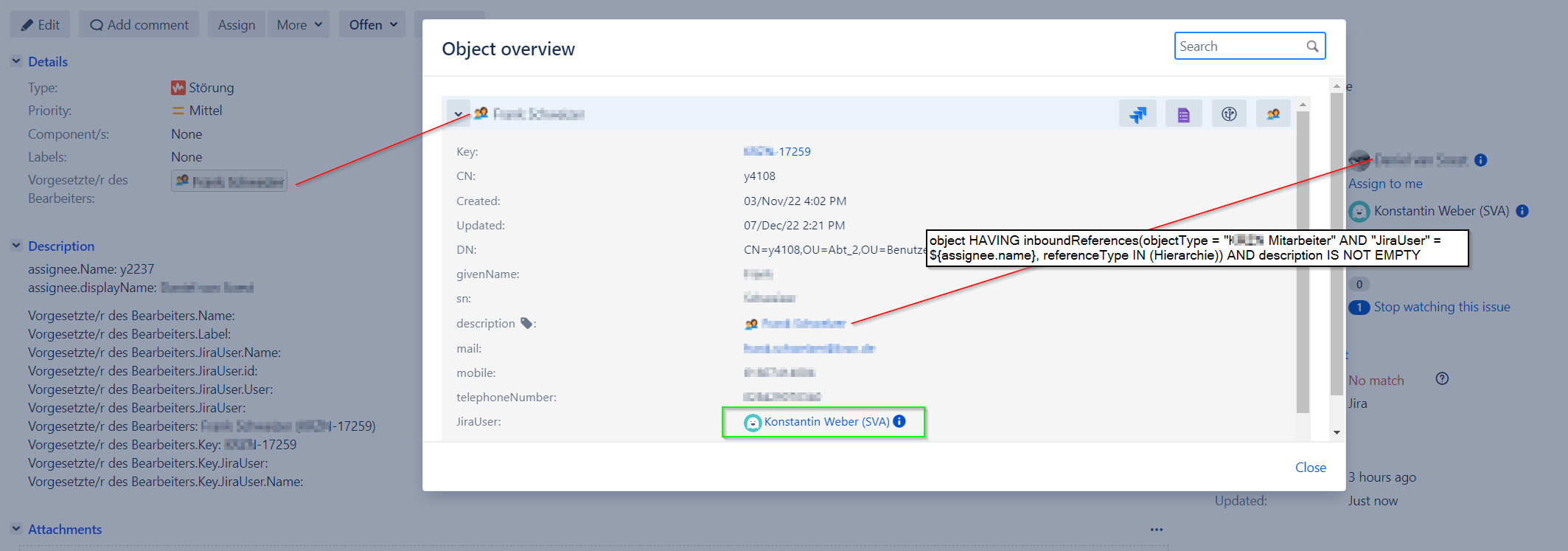Open the attachments ellipsis menu
Screen dimensions: 1568x551
pos(1157,530)
